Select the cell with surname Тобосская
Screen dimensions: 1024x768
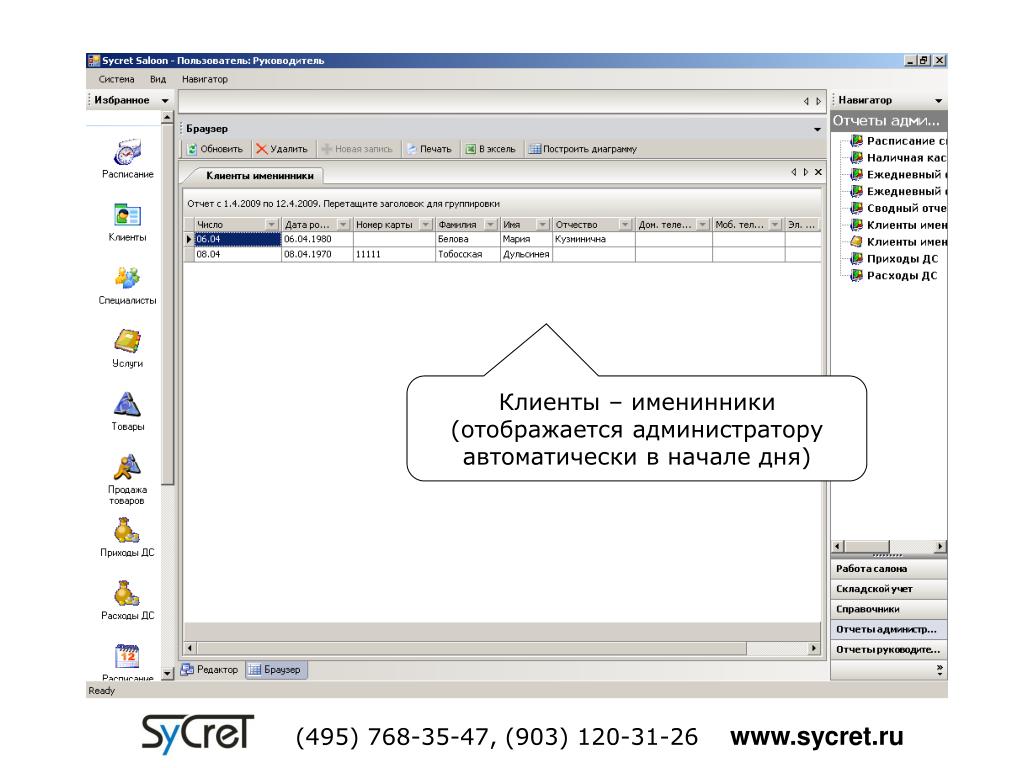(x=468, y=254)
